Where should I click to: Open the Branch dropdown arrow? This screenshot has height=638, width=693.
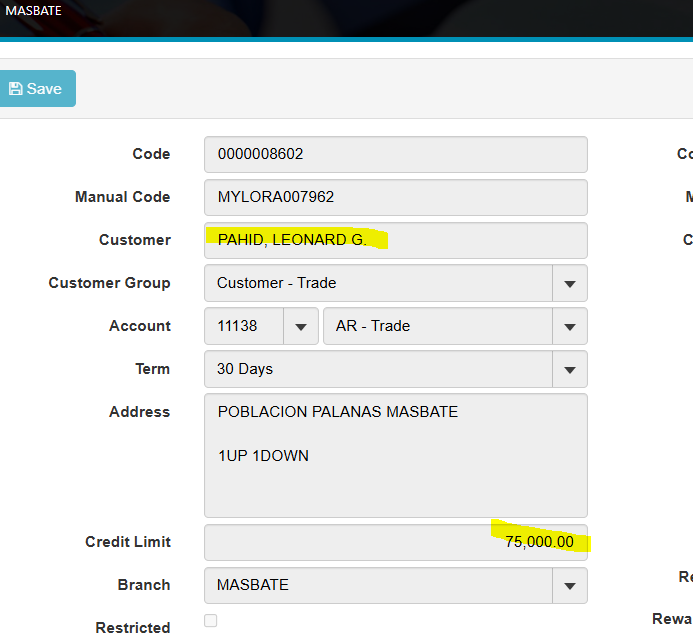570,586
